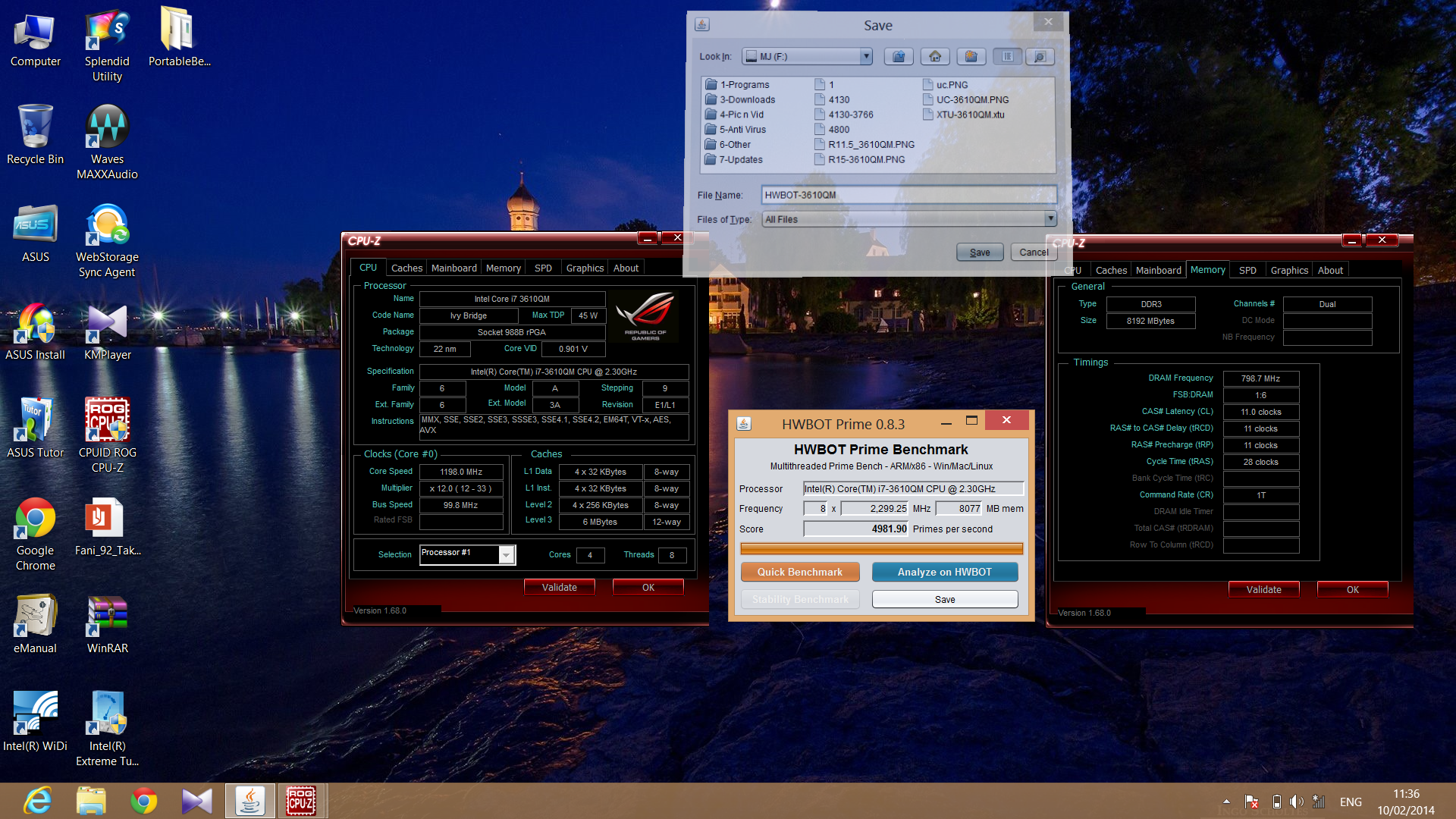Viewport: 1456px width, 819px height.
Task: Select the 7-Updates folder
Action: 734,160
